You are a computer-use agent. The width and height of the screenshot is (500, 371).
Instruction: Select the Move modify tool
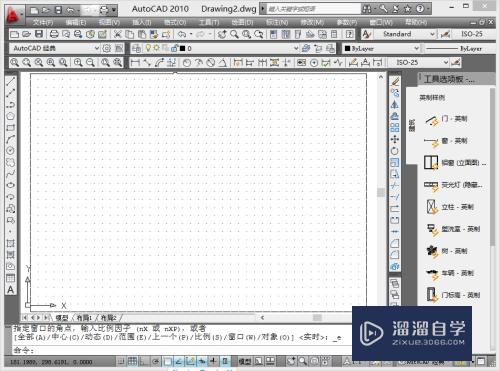click(395, 139)
